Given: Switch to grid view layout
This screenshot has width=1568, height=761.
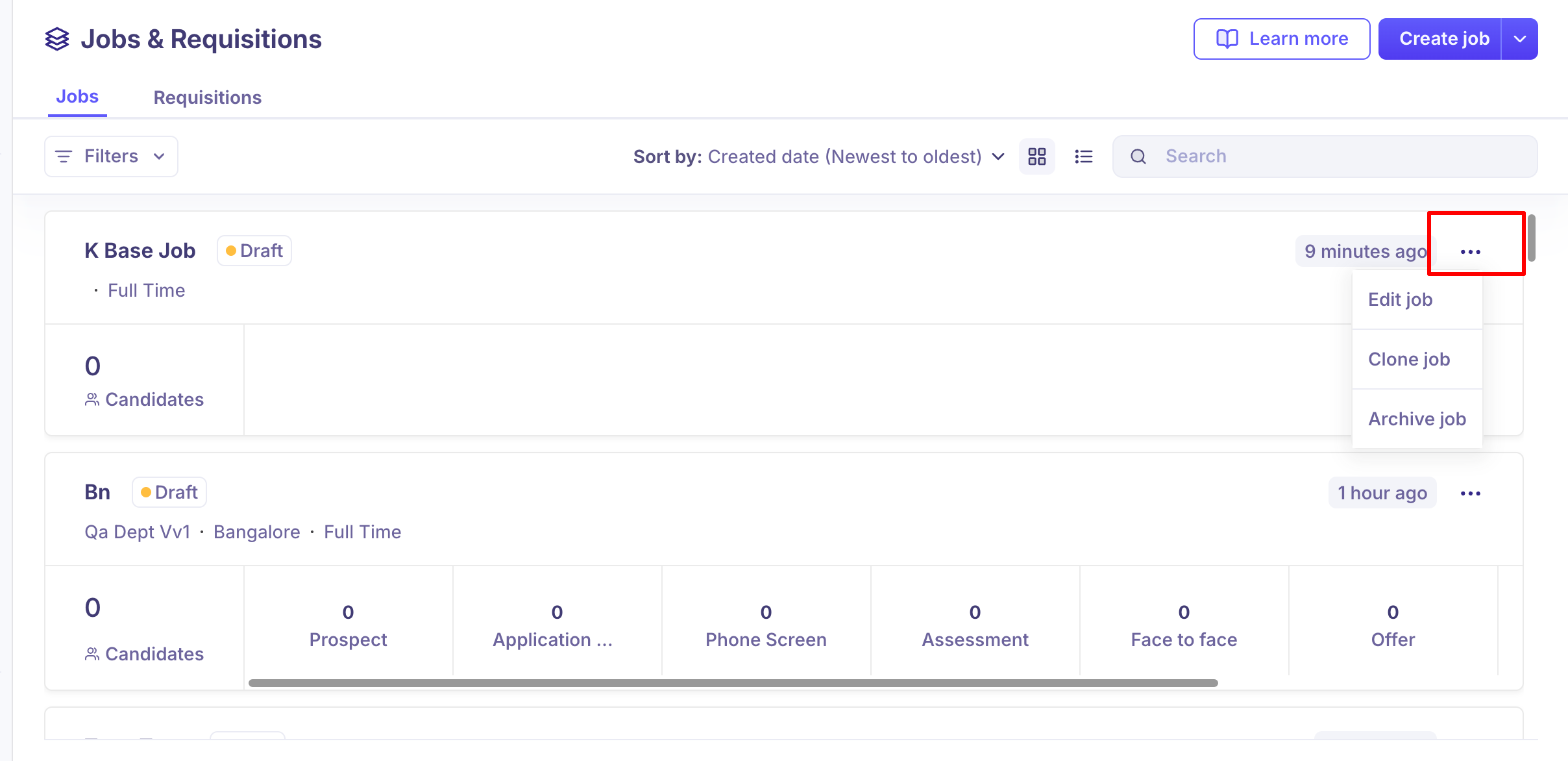Looking at the screenshot, I should click(x=1036, y=156).
